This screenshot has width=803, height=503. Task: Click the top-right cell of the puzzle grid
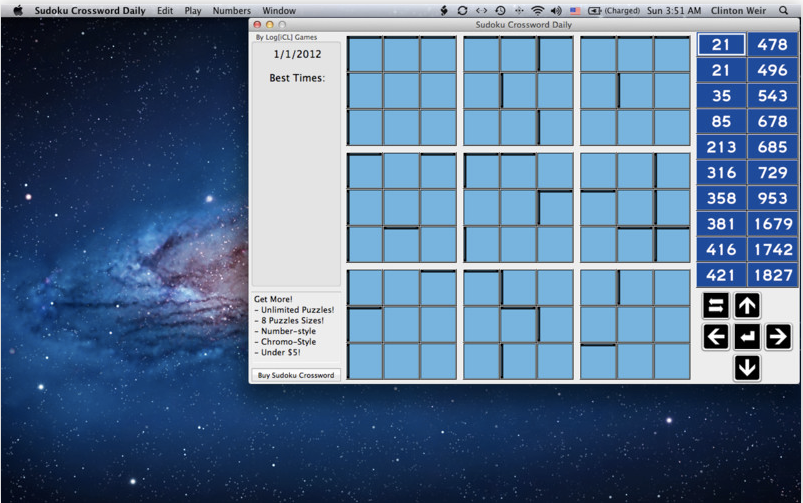pos(672,54)
